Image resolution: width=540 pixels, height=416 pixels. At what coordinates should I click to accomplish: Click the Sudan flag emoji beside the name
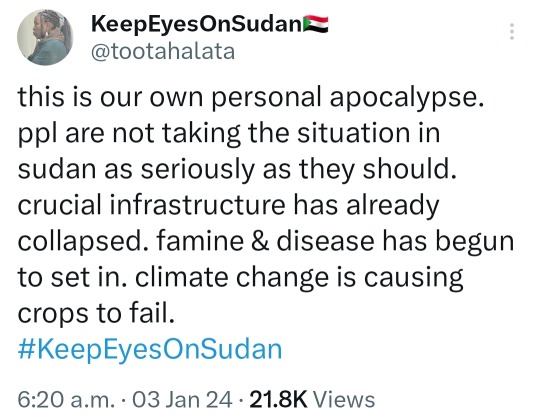click(x=315, y=24)
